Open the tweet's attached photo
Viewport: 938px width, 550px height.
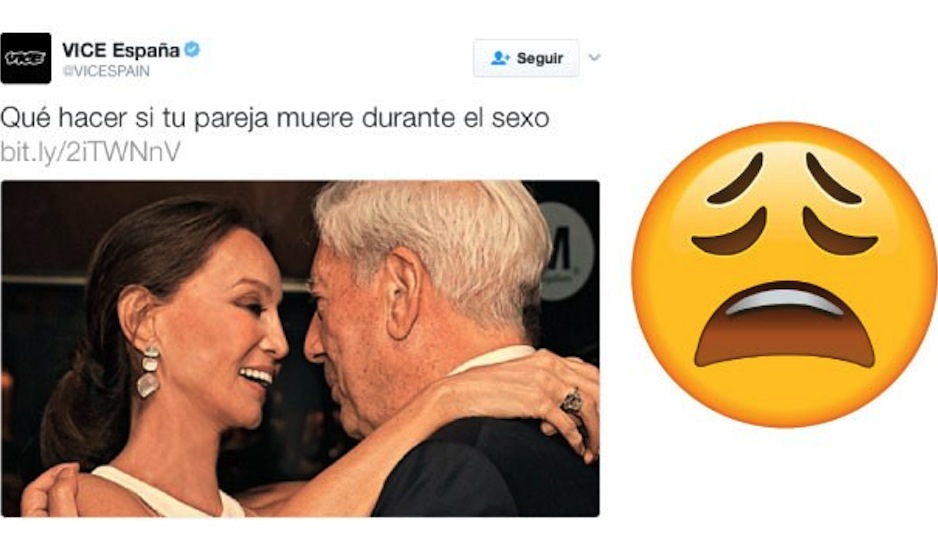click(300, 348)
